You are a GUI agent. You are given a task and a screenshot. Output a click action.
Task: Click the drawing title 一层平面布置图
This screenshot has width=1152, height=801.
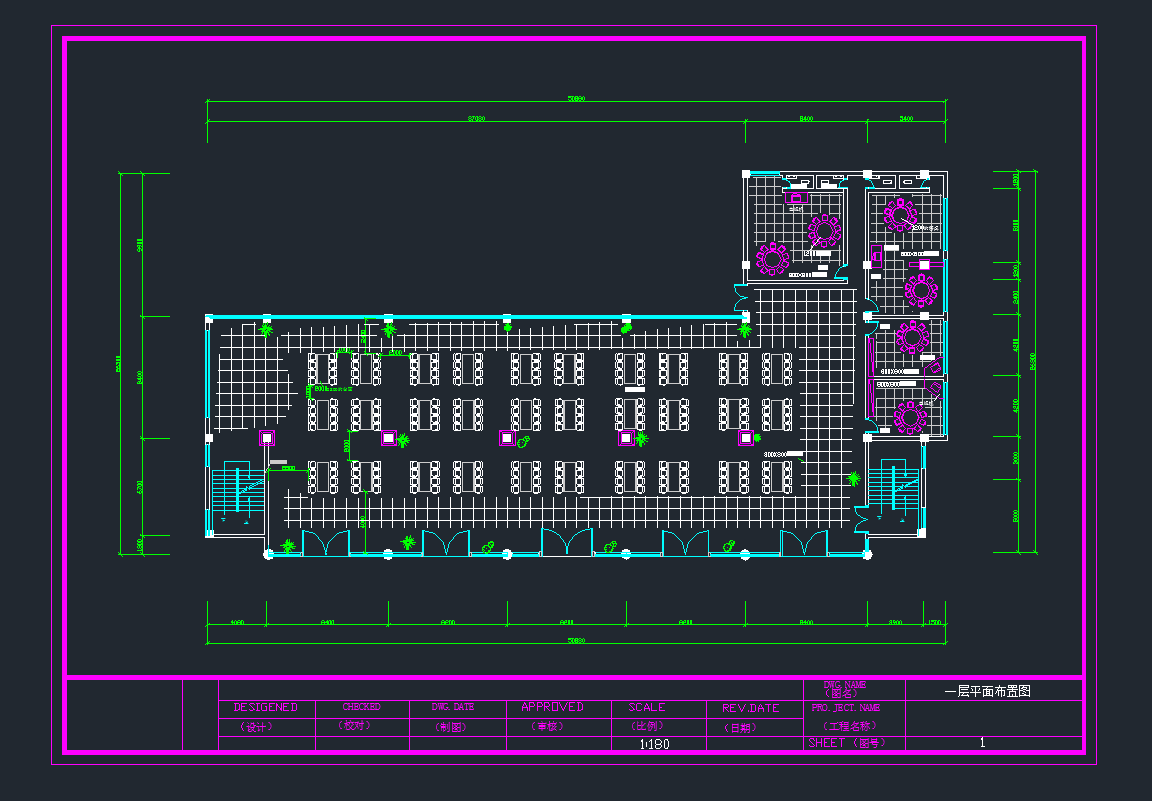point(987,690)
